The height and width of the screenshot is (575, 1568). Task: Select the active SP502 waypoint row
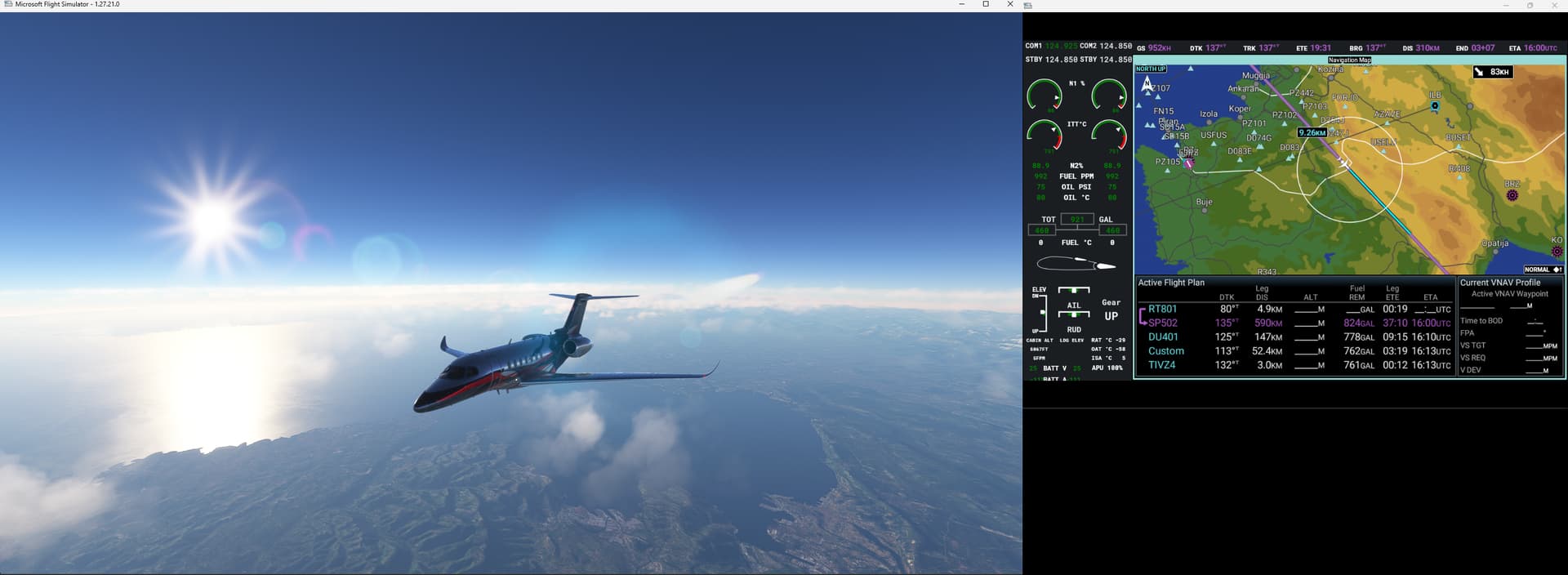click(x=1163, y=323)
